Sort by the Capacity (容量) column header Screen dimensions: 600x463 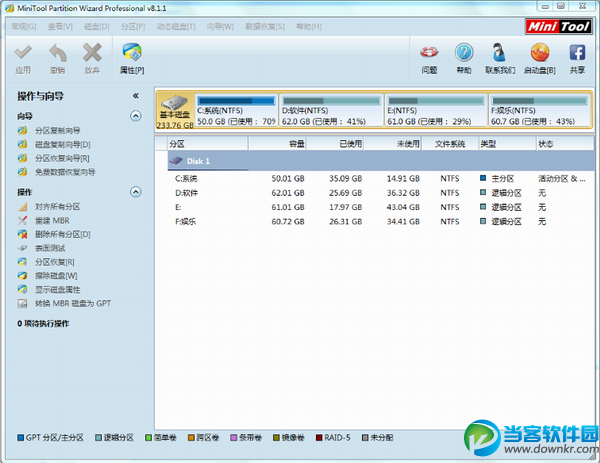point(277,144)
